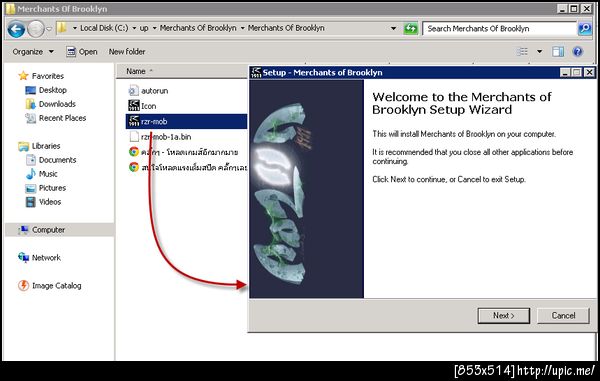
Task: Open Recent Places in navigation pane
Action: click(62, 118)
